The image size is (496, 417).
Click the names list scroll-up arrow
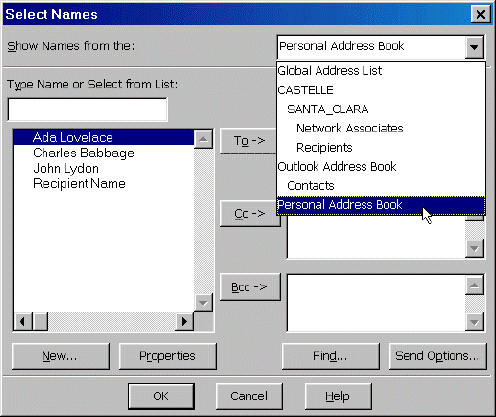coord(203,139)
